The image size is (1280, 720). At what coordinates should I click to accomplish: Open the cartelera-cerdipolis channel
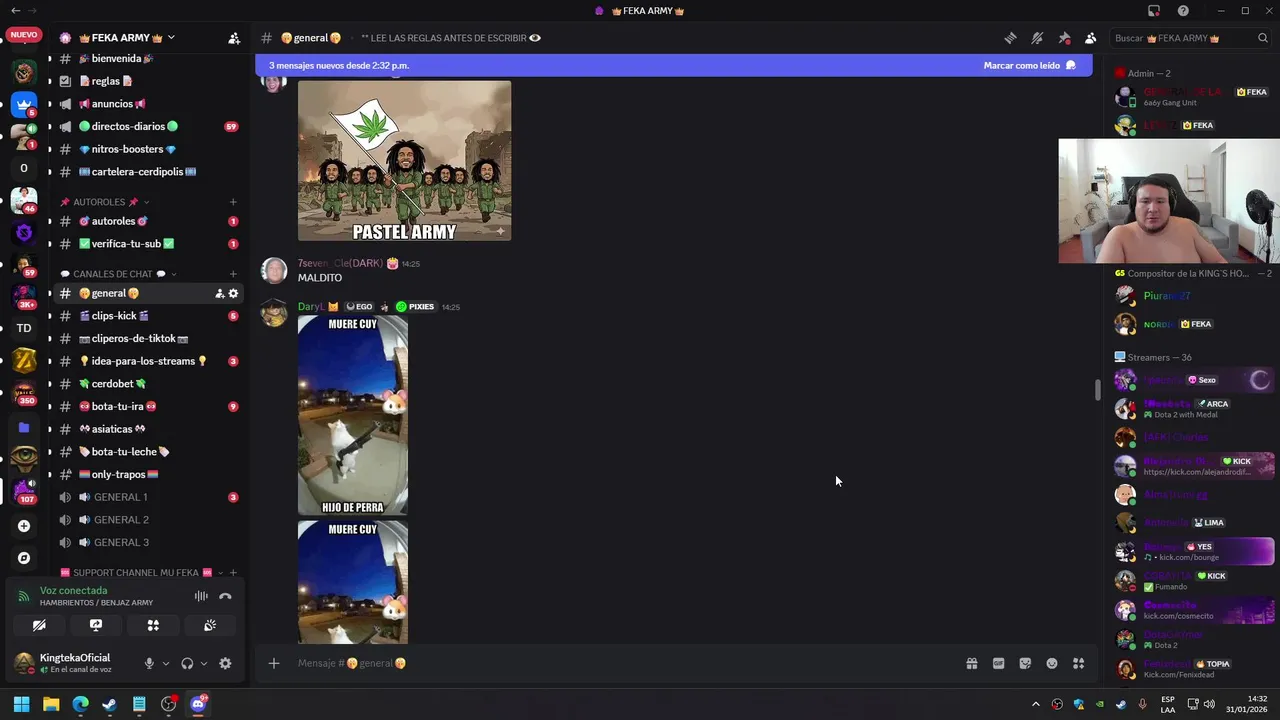[148, 172]
